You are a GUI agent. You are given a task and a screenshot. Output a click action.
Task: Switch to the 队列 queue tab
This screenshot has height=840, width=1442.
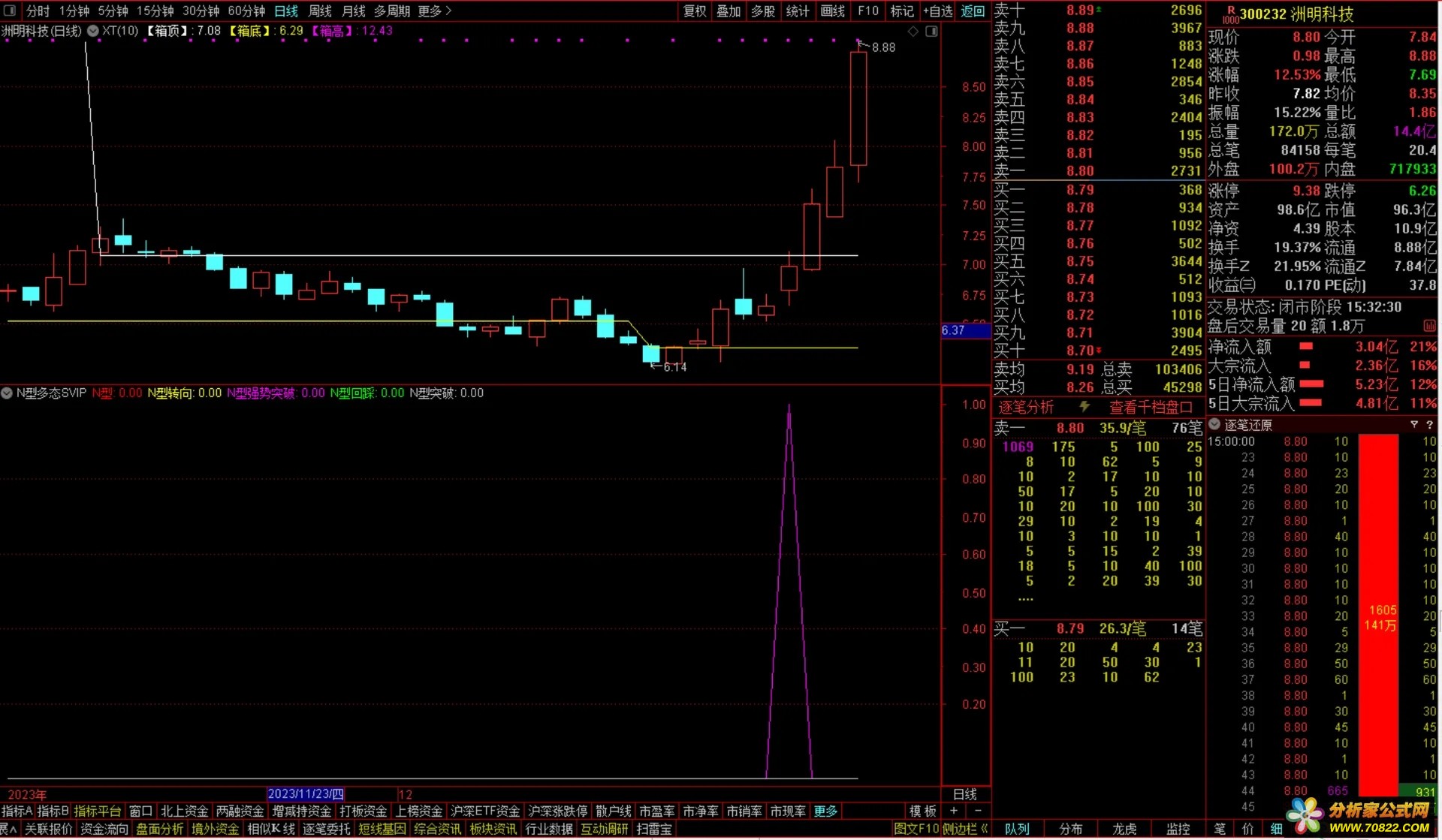(1017, 829)
